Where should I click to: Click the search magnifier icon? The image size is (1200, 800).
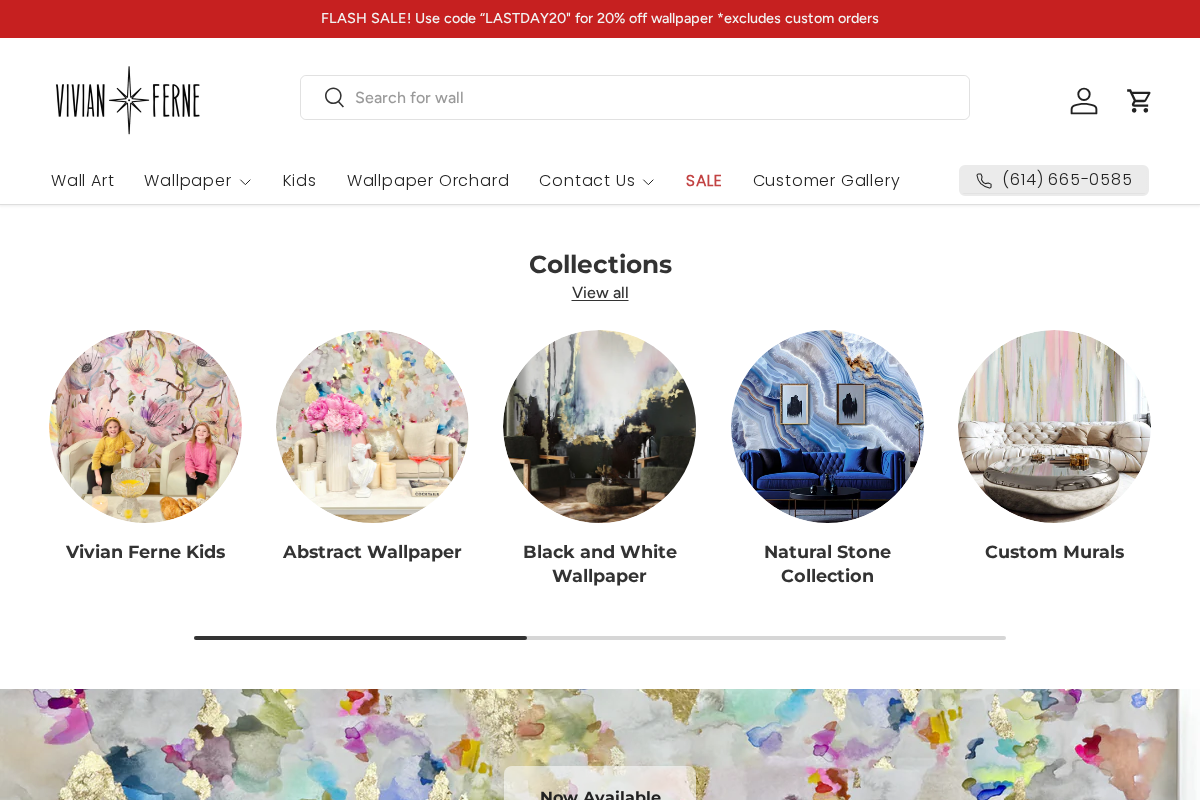tap(334, 97)
